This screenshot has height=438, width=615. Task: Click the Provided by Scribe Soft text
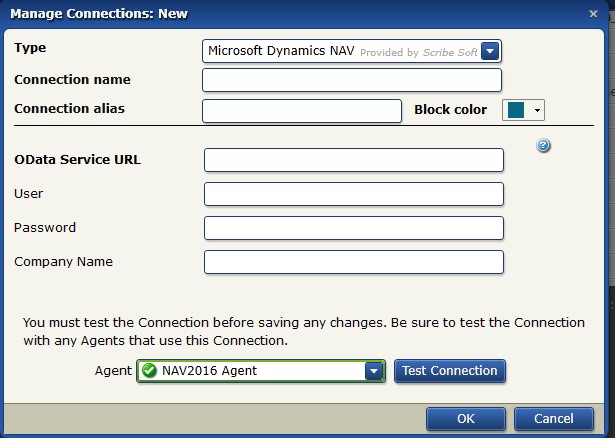click(x=417, y=52)
